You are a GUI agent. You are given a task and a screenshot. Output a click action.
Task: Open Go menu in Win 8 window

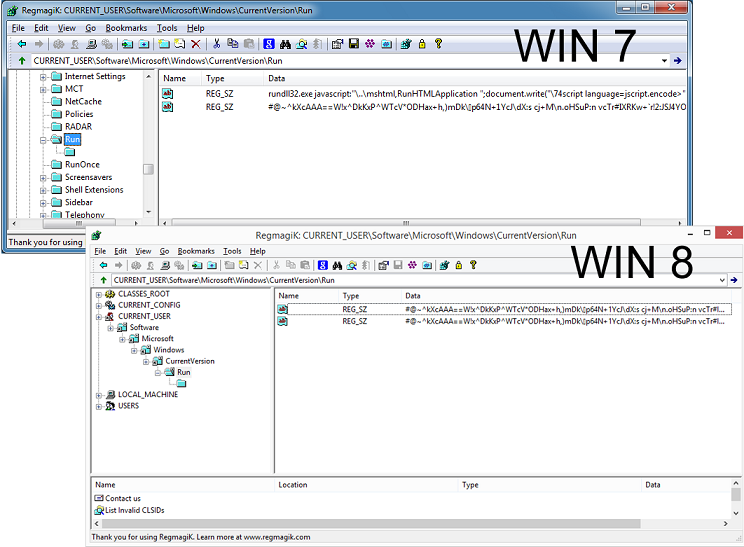164,251
